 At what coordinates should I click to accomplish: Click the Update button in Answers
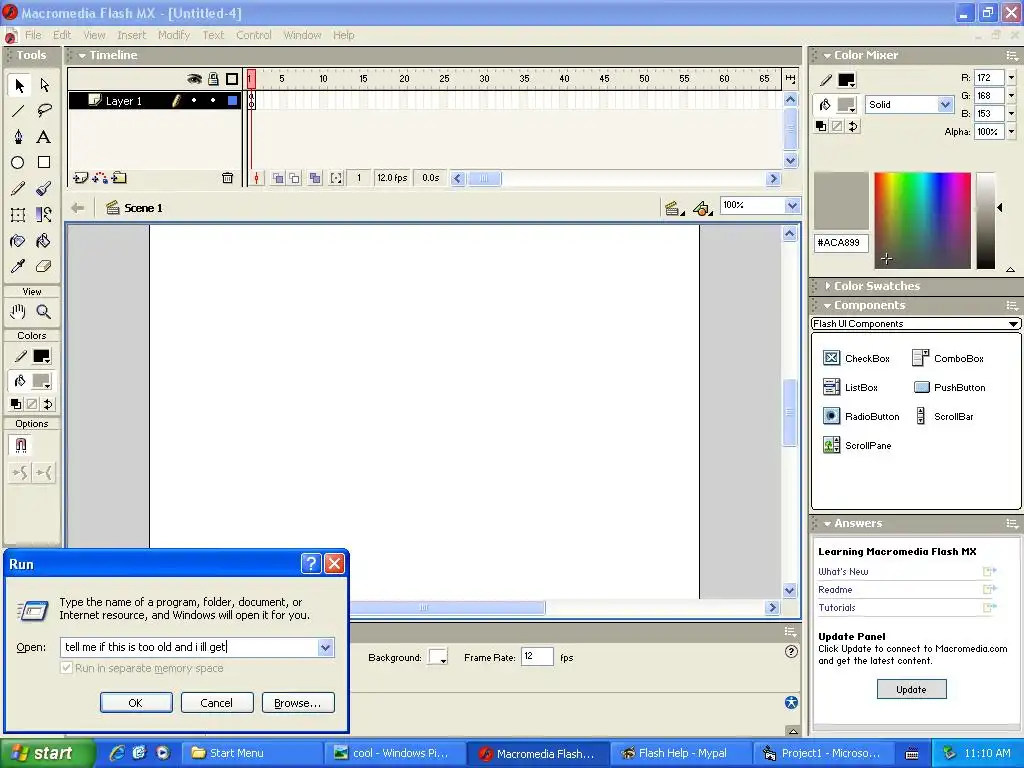[x=911, y=689]
